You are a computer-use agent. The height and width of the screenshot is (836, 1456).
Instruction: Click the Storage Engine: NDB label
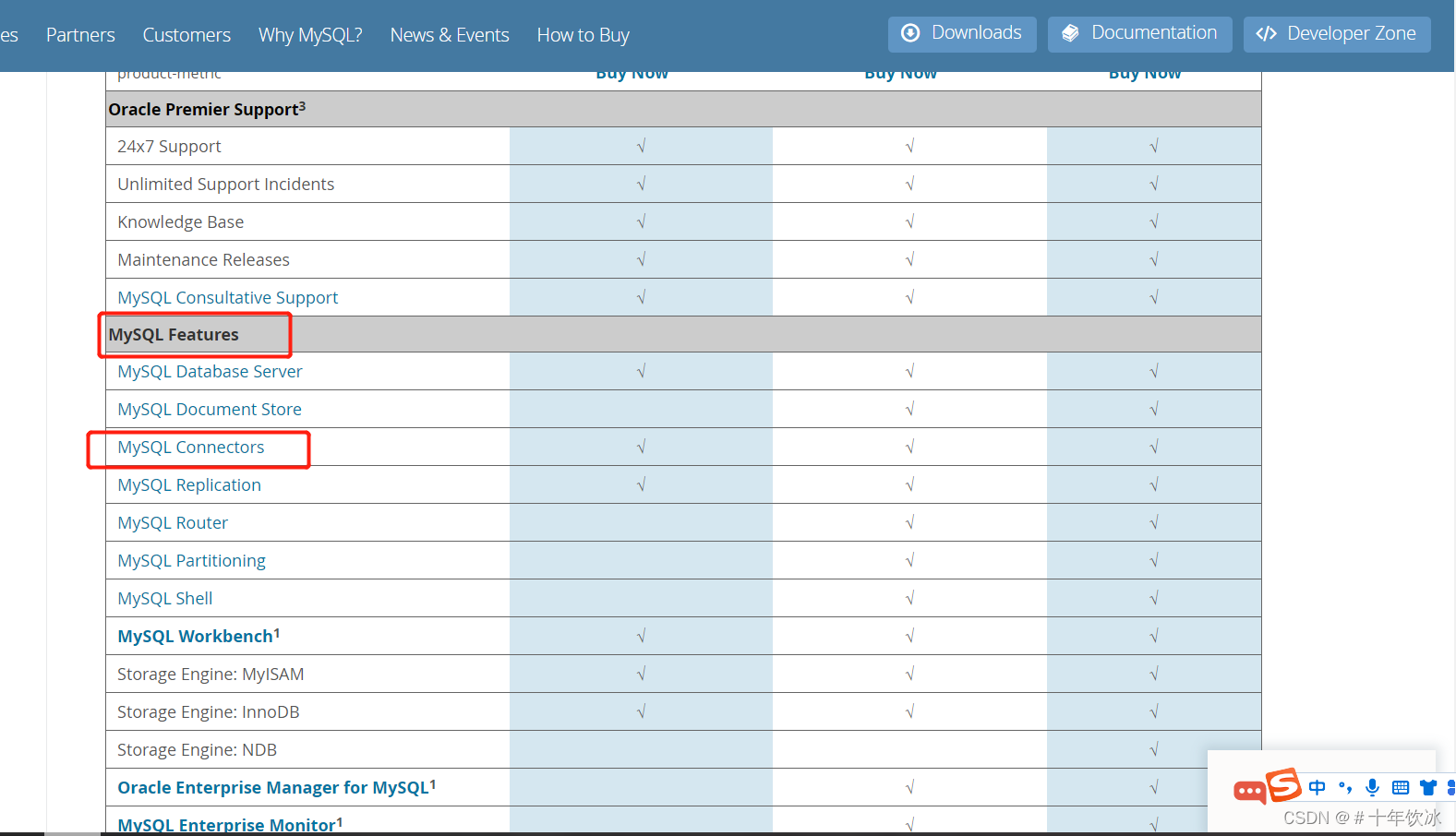(x=197, y=749)
